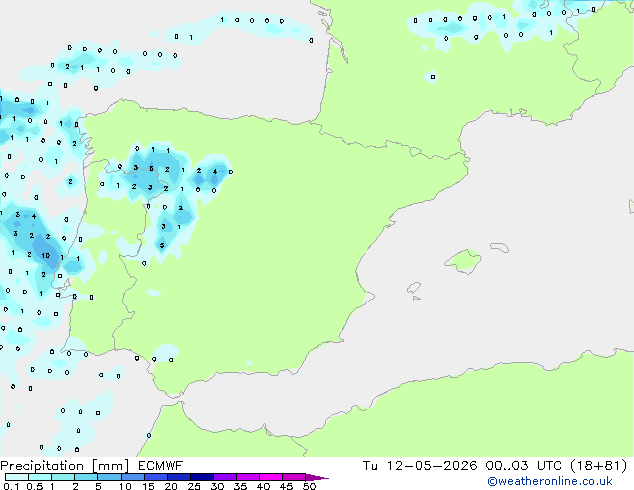Click the purple above-50 legend arrow tip
The height and width of the screenshot is (490, 634).
[317, 477]
